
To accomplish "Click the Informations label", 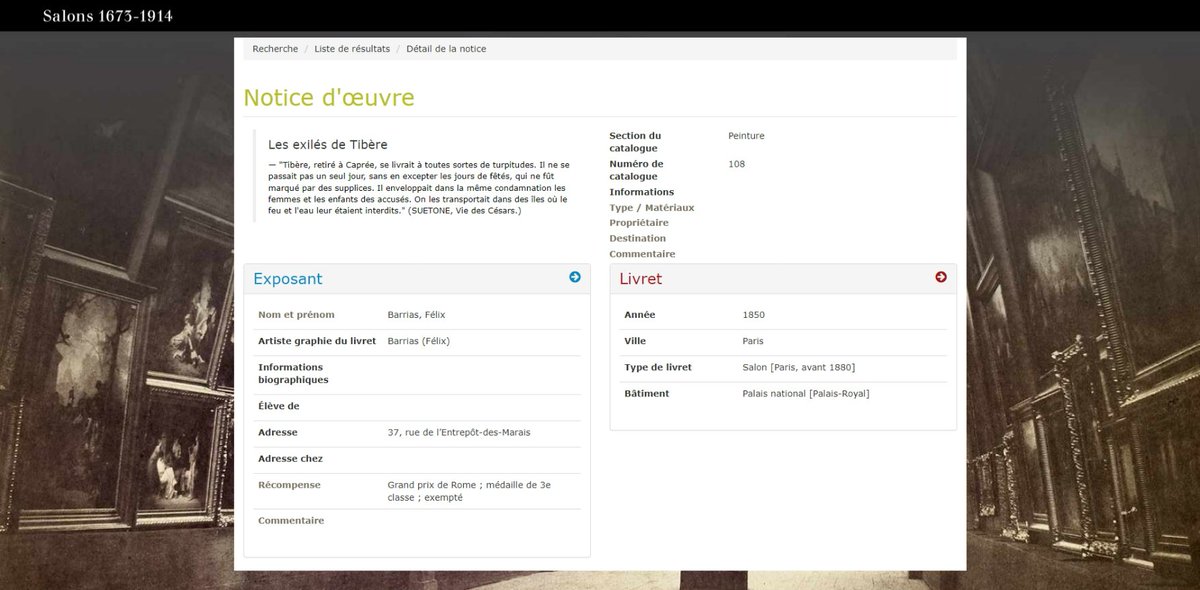I will tap(642, 192).
